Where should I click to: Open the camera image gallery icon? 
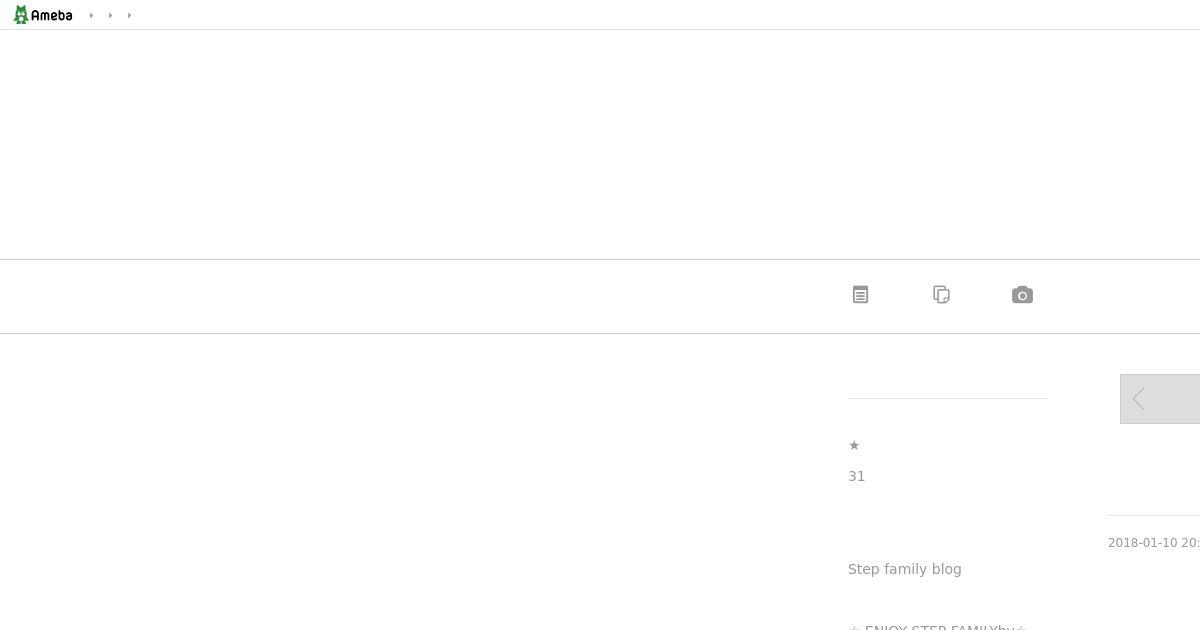1022,295
